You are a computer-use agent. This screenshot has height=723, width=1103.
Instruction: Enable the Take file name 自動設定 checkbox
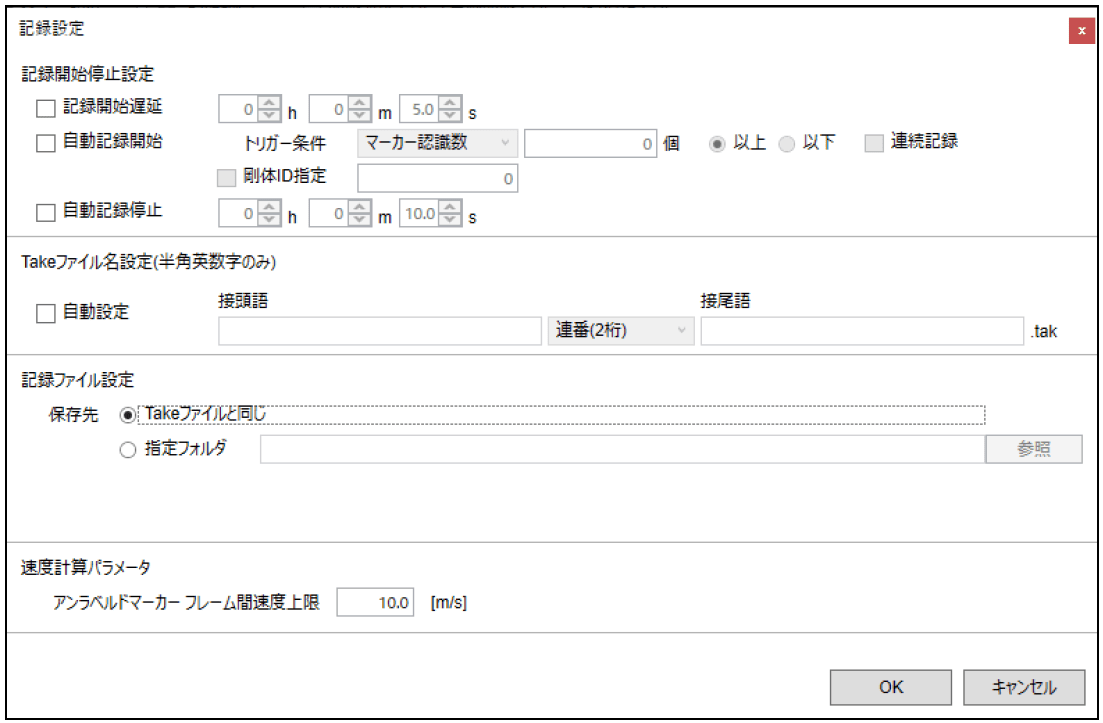pyautogui.click(x=46, y=313)
